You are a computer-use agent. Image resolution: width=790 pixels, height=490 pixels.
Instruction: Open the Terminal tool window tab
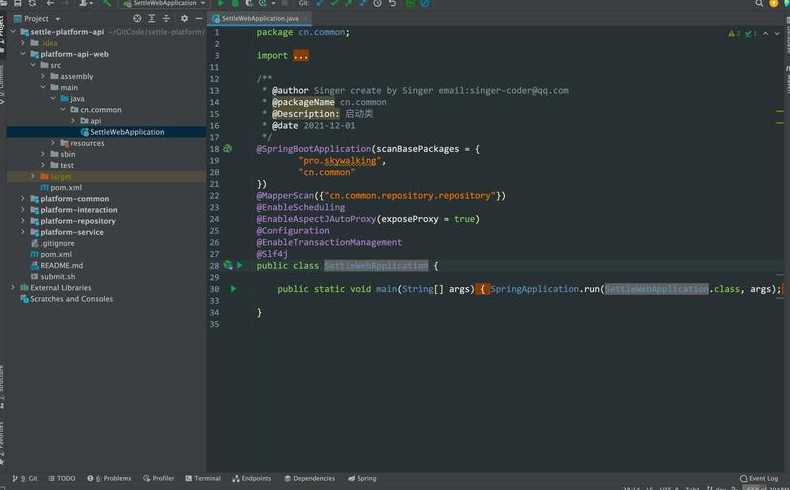(x=203, y=478)
